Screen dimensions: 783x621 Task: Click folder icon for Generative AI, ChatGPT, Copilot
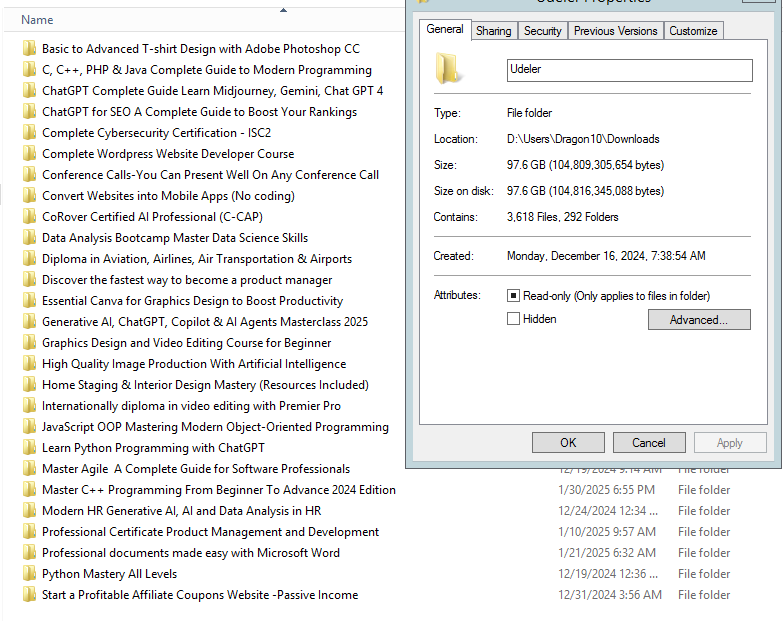[x=29, y=321]
